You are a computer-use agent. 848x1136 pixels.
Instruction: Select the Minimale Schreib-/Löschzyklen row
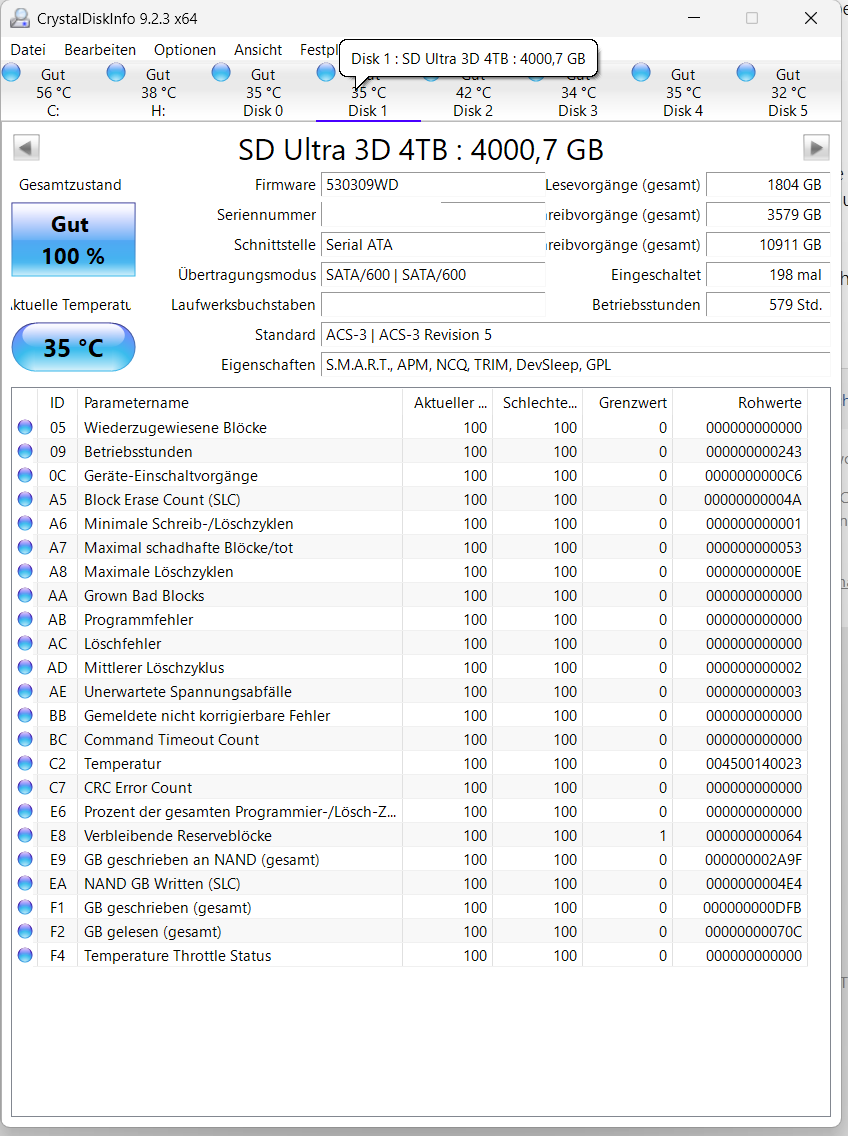click(410, 524)
